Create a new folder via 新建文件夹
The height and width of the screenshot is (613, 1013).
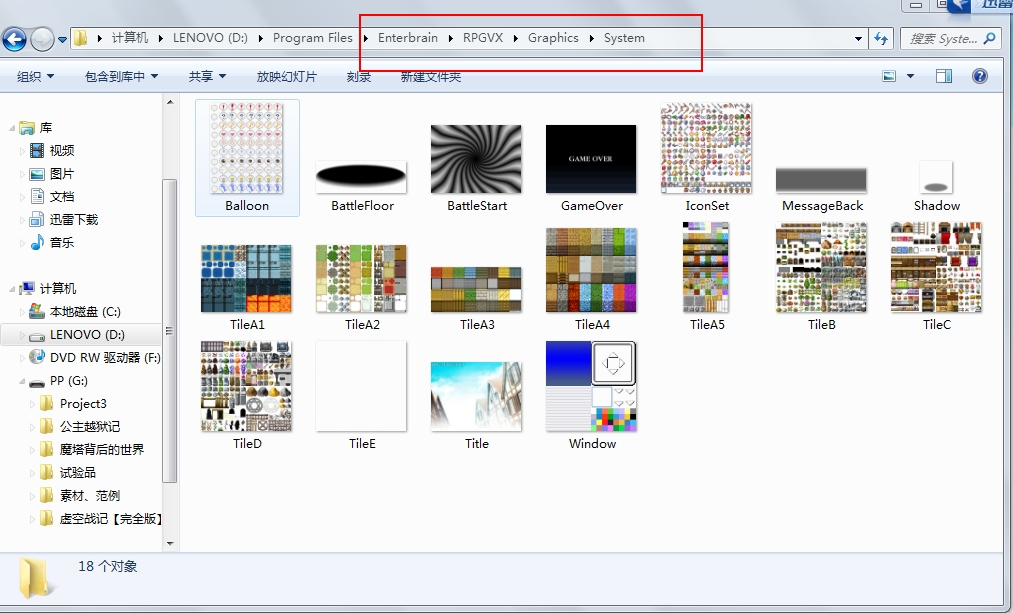(431, 76)
